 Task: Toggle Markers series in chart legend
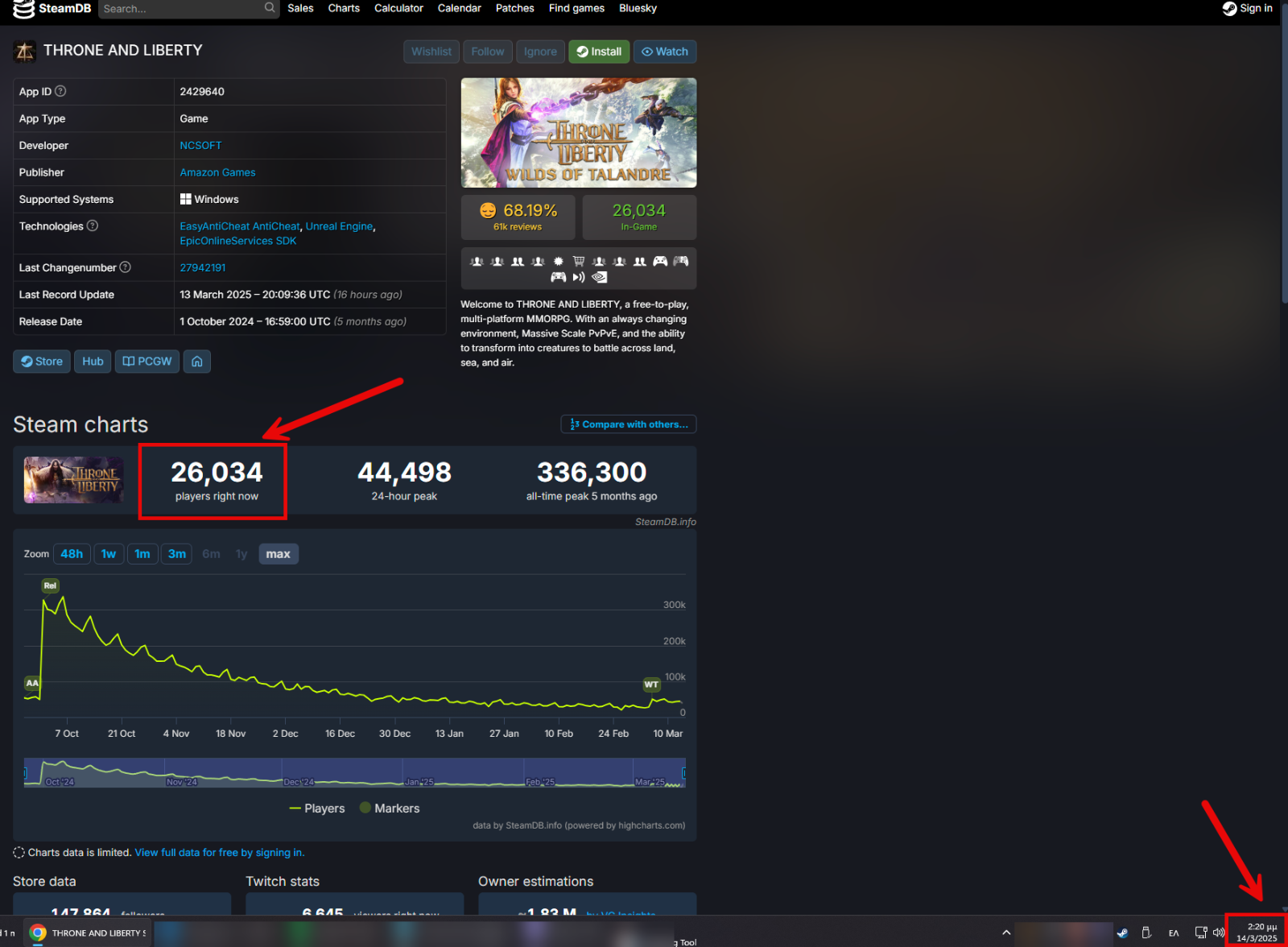click(x=390, y=808)
